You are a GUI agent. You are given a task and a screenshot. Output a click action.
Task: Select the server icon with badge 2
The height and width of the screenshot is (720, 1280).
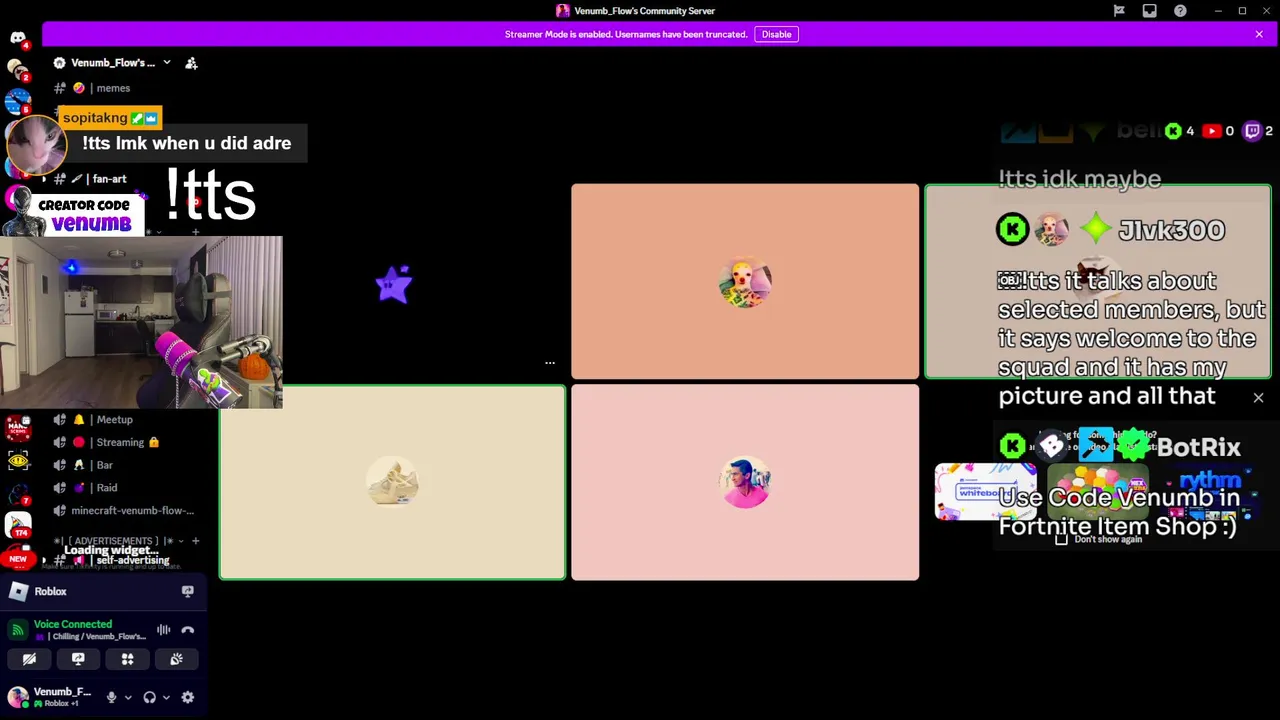click(x=17, y=70)
